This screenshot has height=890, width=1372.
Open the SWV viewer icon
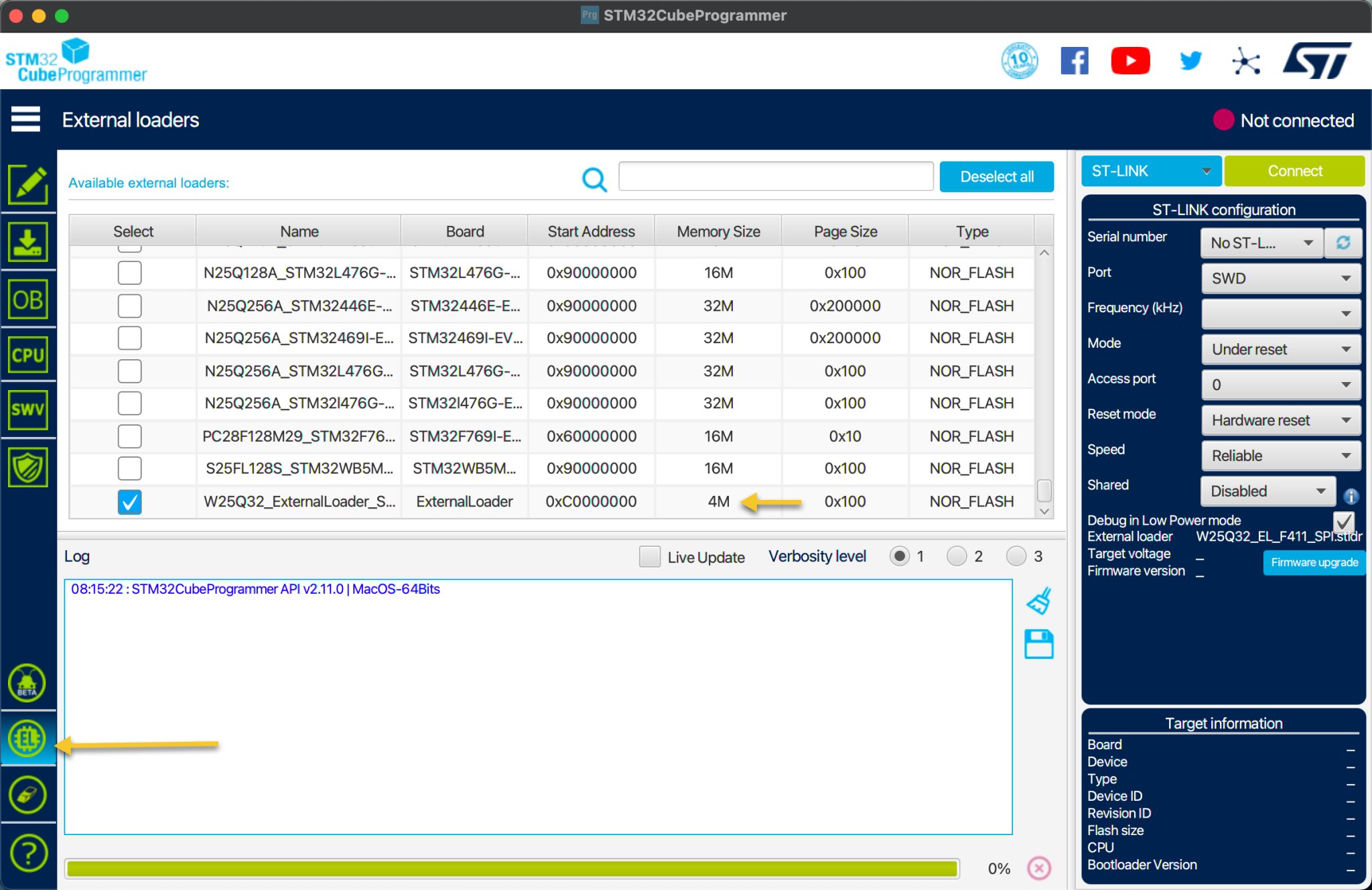pyautogui.click(x=27, y=409)
